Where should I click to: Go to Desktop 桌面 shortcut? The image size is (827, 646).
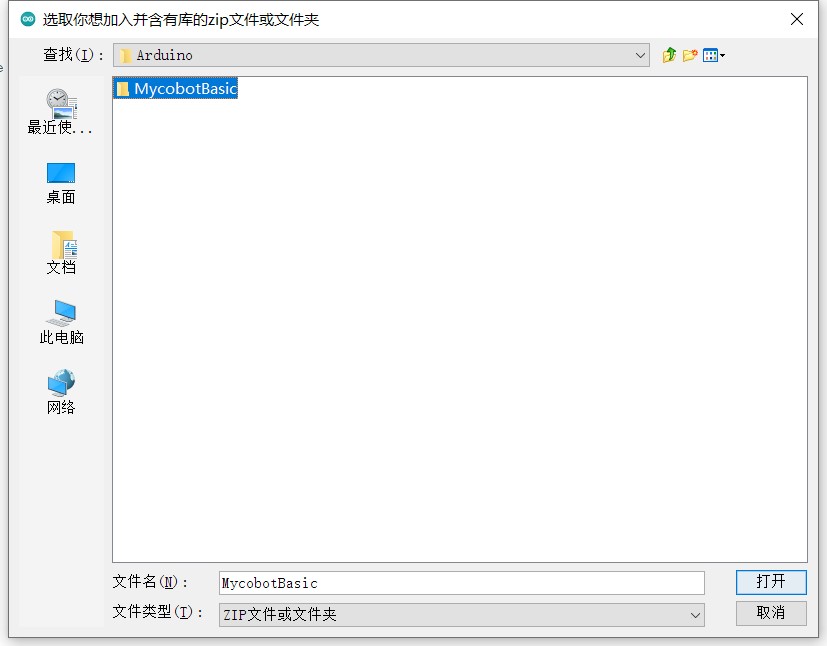[x=61, y=183]
